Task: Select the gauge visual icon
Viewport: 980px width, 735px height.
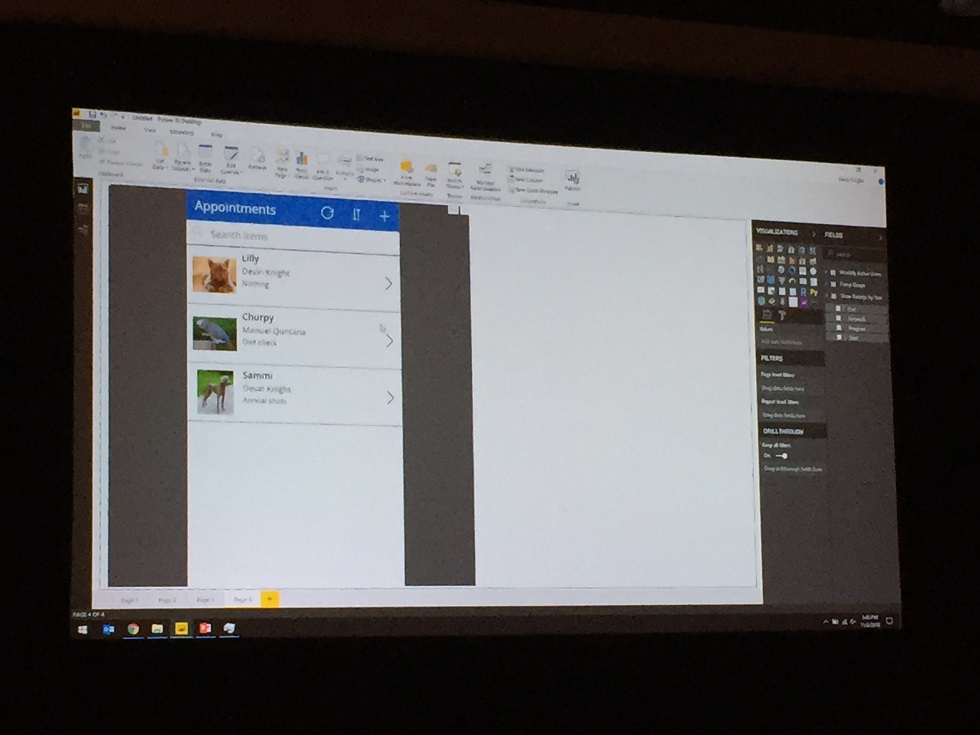Action: pyautogui.click(x=792, y=281)
